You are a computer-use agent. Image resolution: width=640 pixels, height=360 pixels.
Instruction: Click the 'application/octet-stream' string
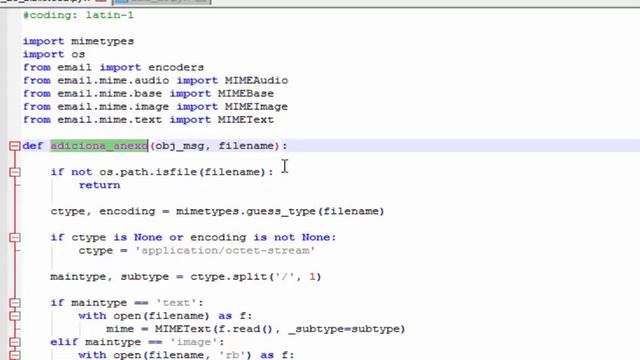pos(225,250)
